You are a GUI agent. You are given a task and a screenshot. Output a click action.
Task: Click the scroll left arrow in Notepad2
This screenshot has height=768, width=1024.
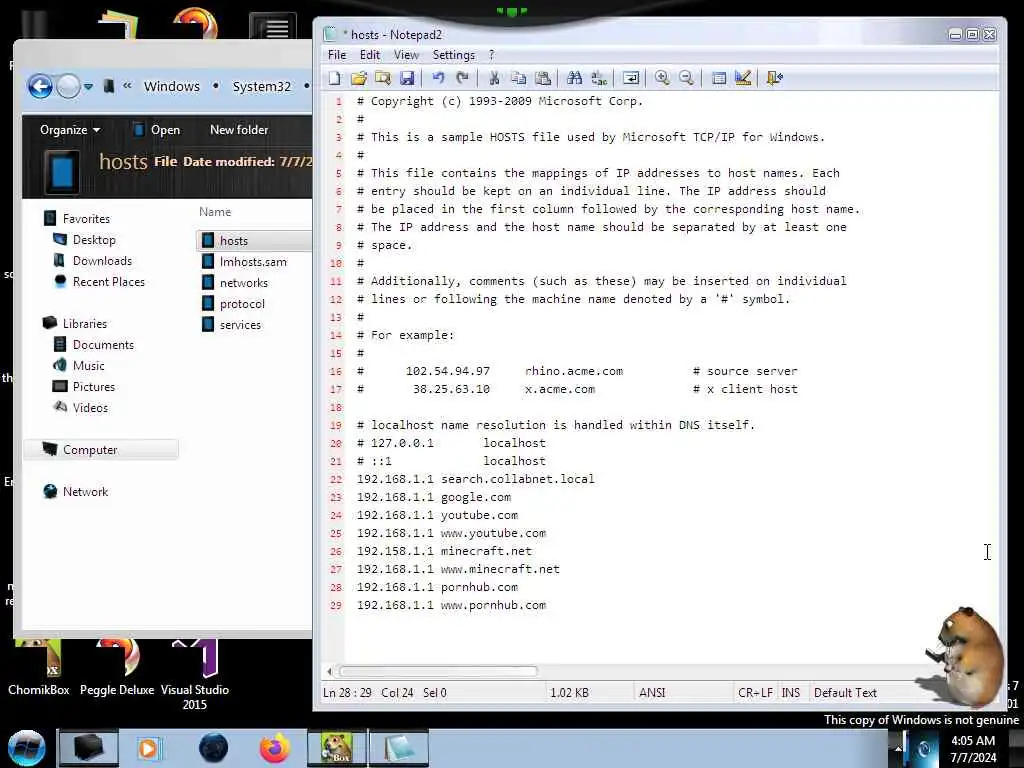[329, 671]
